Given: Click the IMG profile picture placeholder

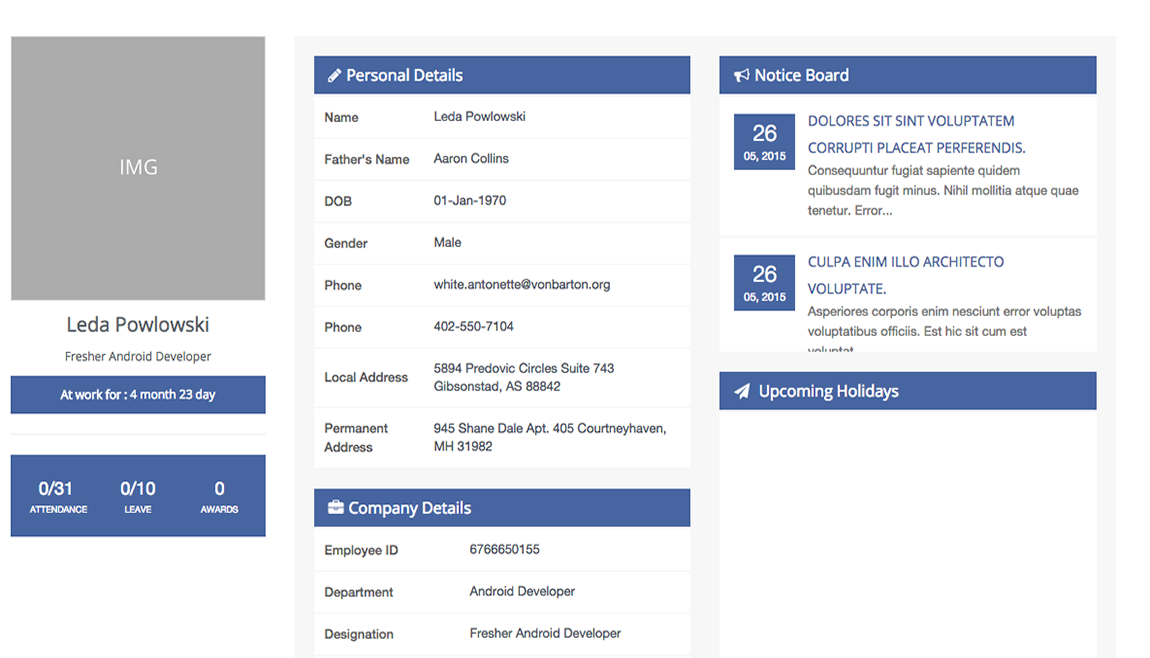Looking at the screenshot, I should 138,168.
